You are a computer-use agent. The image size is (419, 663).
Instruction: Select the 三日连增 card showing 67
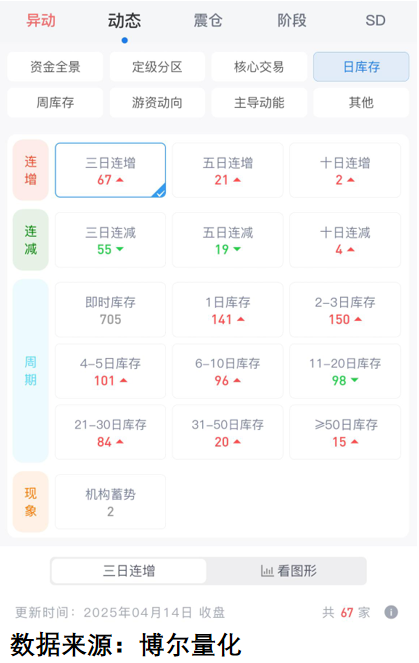click(110, 170)
